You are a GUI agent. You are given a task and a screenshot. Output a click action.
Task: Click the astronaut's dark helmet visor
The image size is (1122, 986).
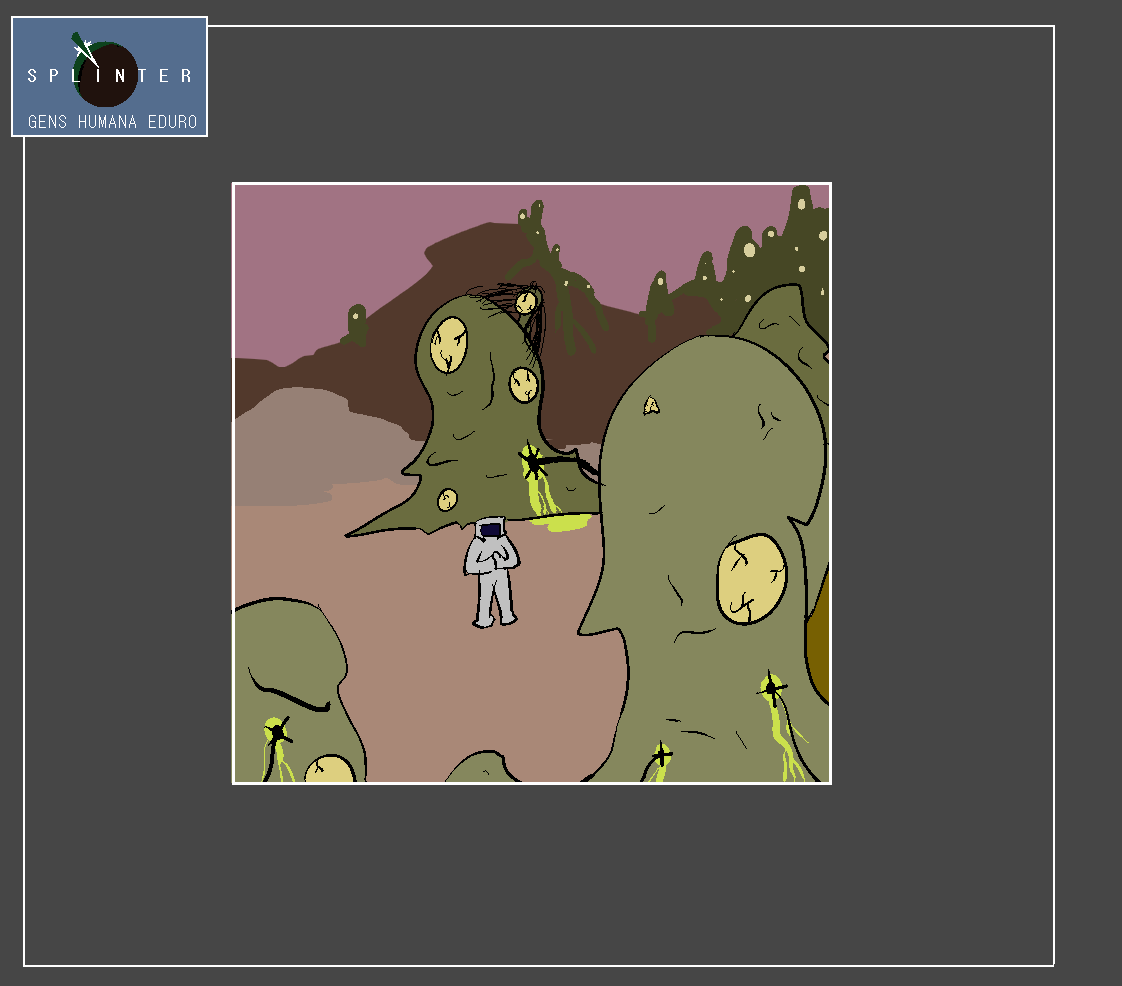(490, 530)
